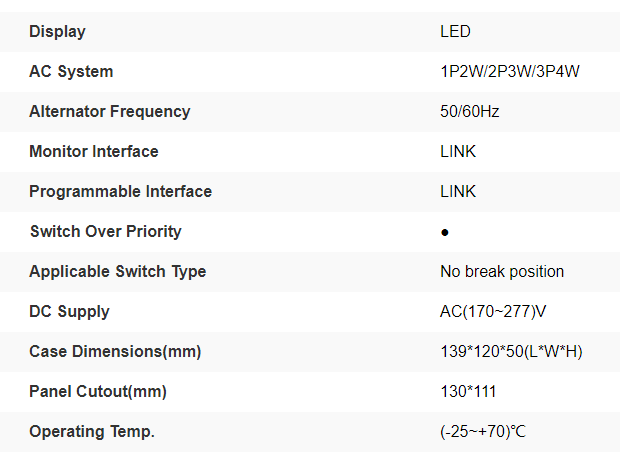Viewport: 620px width, 456px height.
Task: Click the Operating Temp. label
Action: (92, 432)
